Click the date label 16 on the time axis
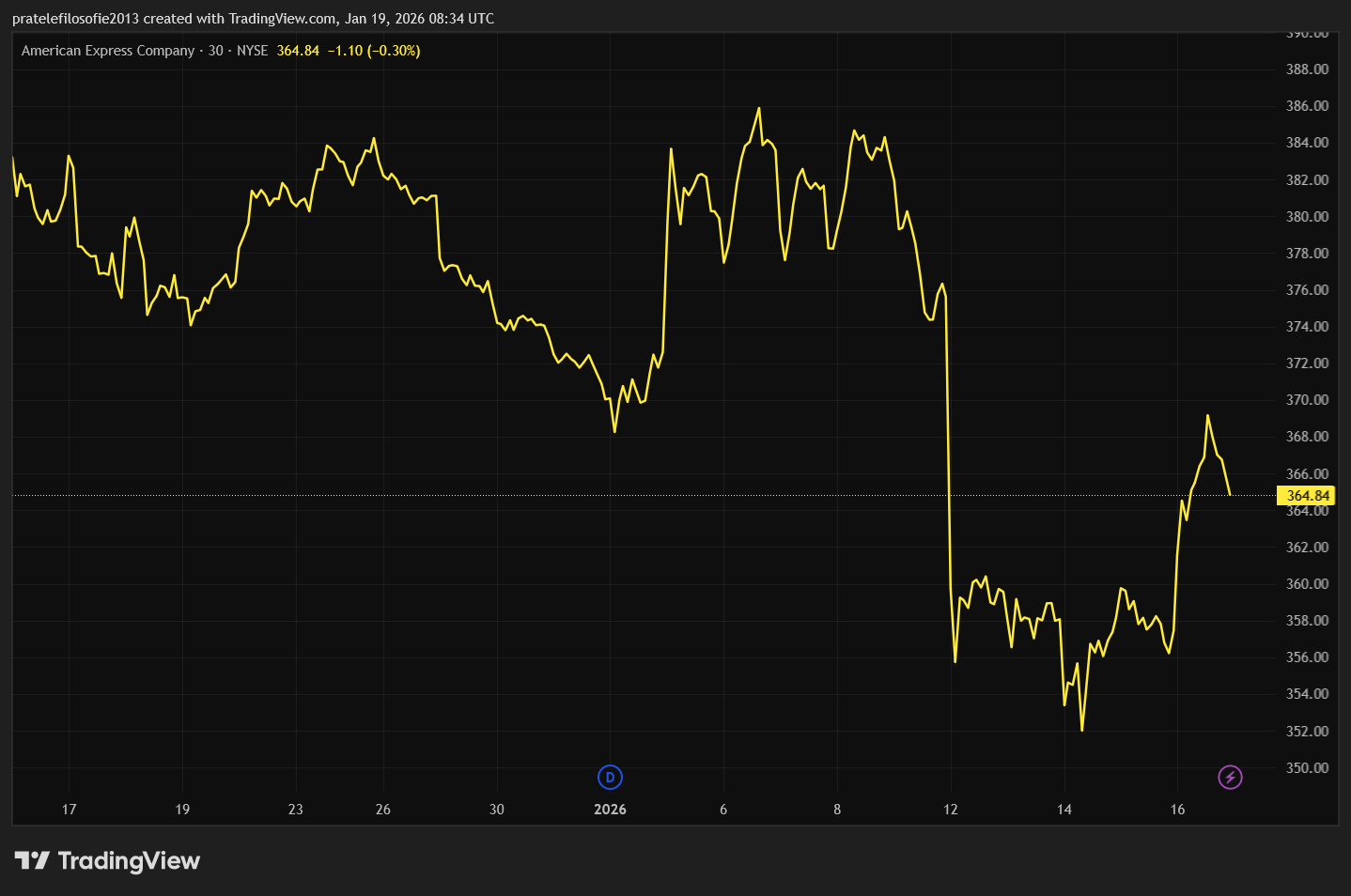Screen dimensions: 1351x896 (x=1177, y=810)
